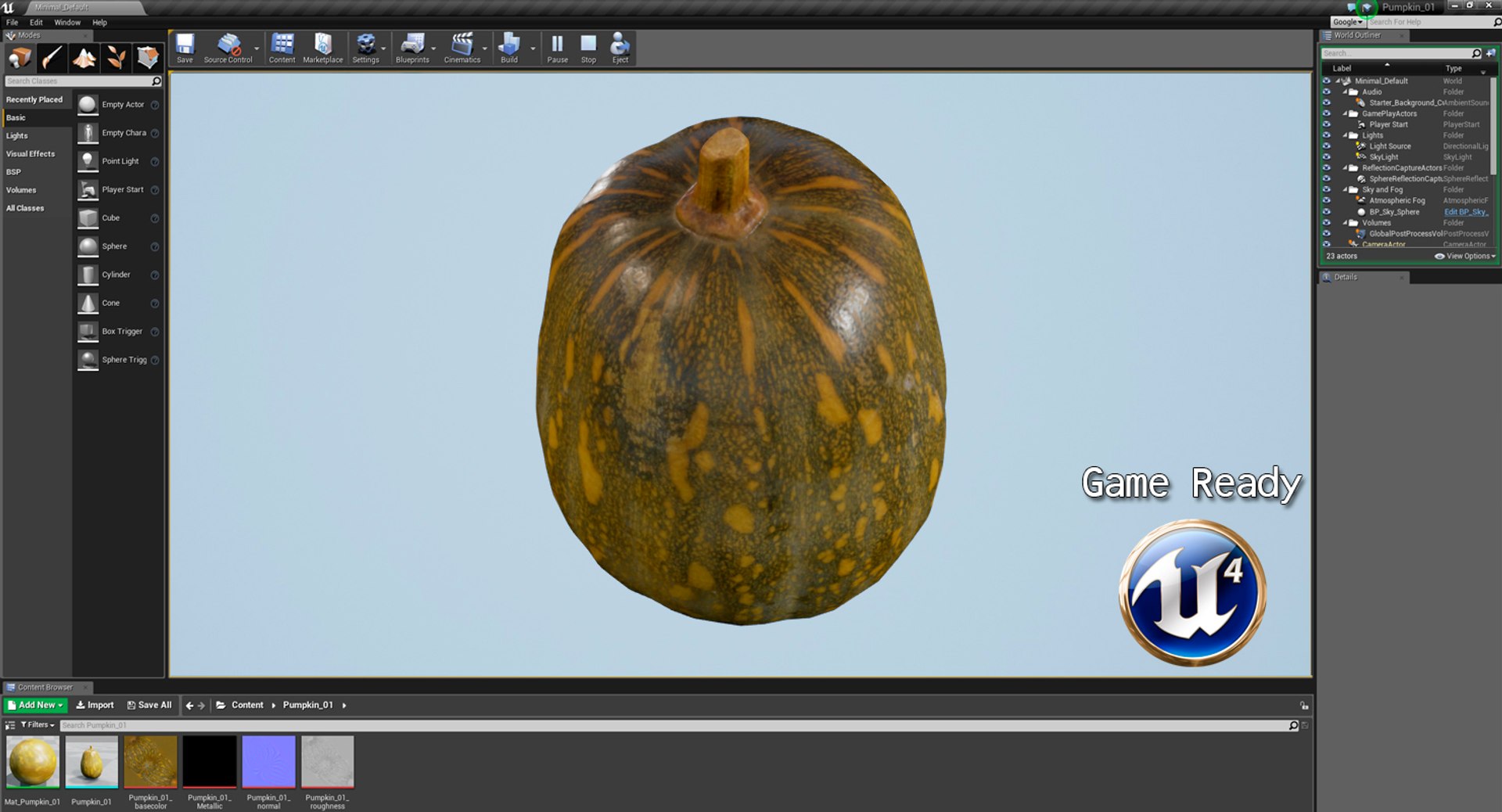Collapse the Lights folder in World Outliner

tap(1346, 135)
